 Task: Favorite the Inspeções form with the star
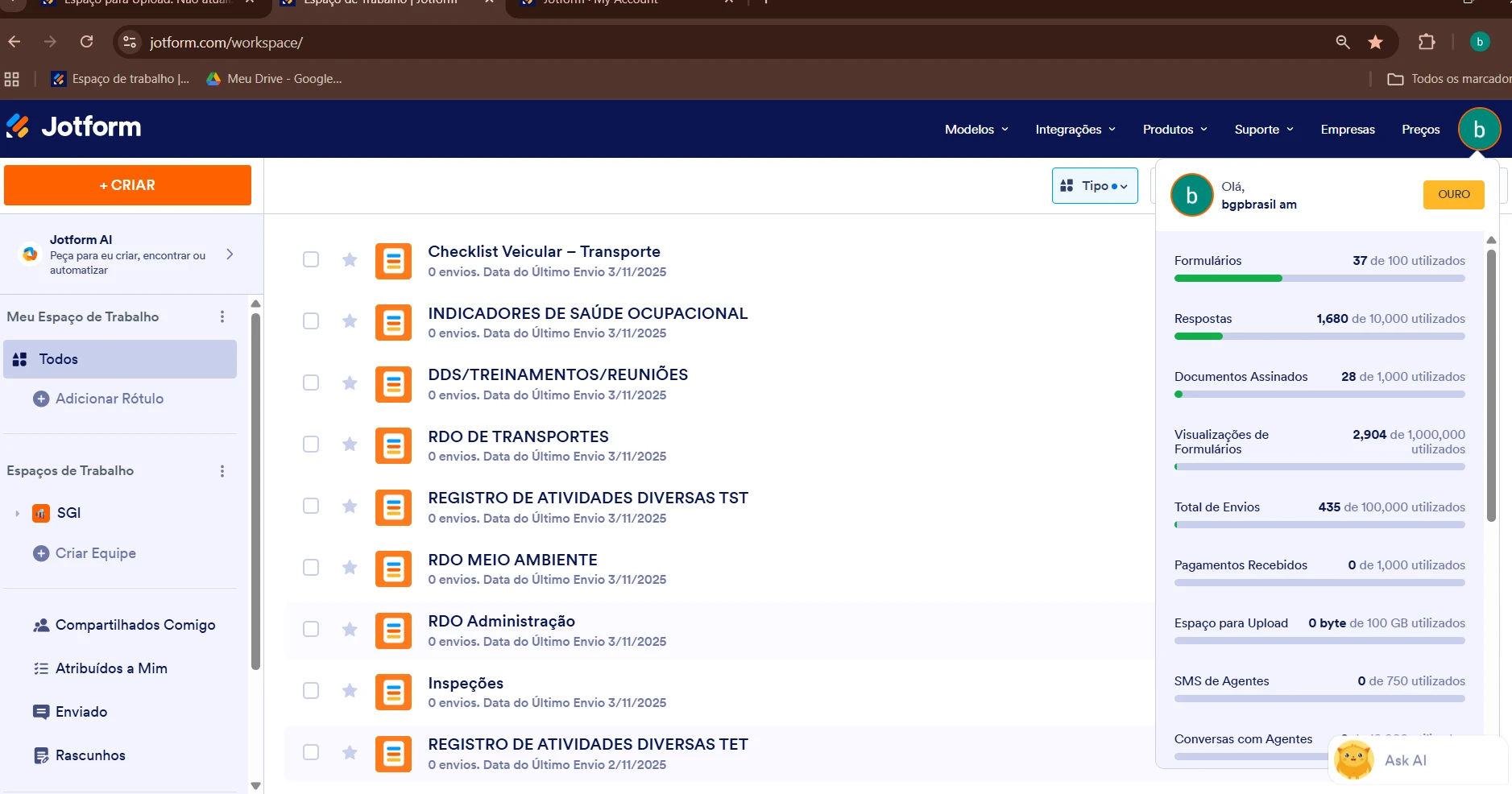(x=349, y=690)
